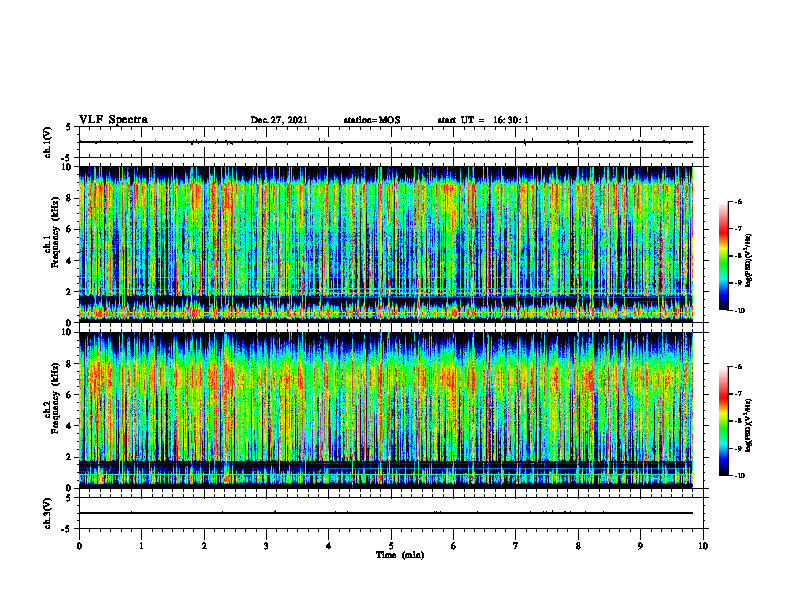The height and width of the screenshot is (612, 792).
Task: Click the ch.1 color bar log(PSD) label
Action: tap(749, 260)
